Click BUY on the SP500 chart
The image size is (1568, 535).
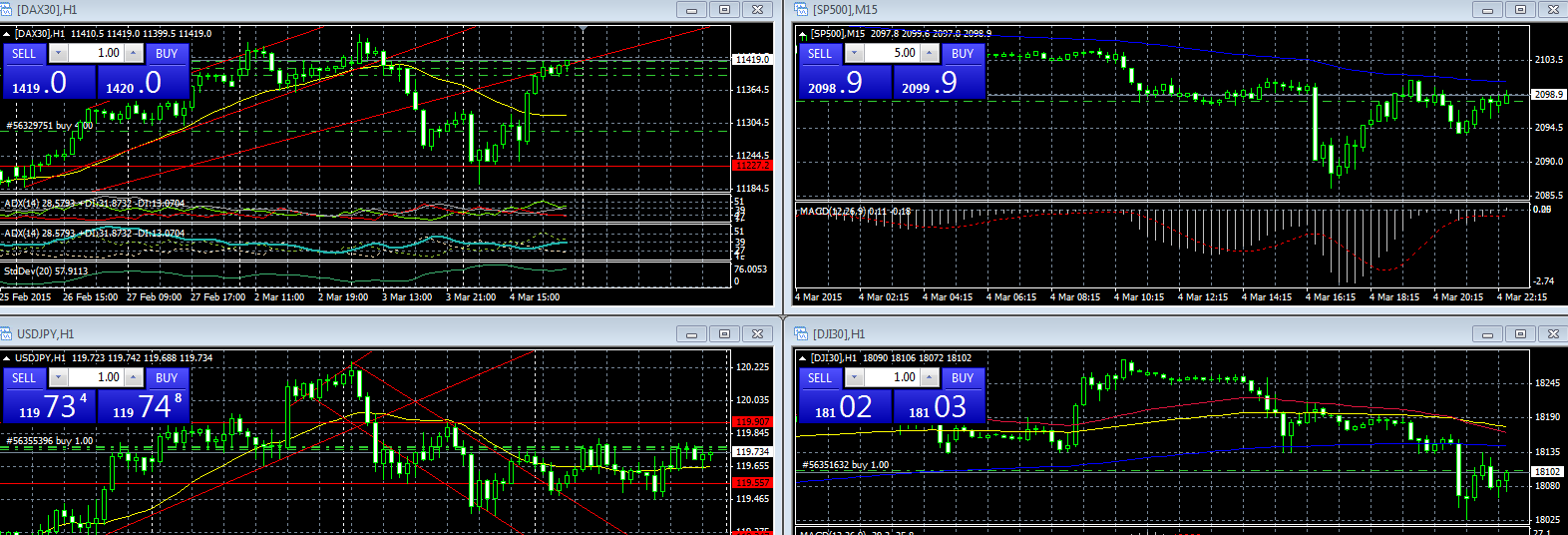pos(963,54)
